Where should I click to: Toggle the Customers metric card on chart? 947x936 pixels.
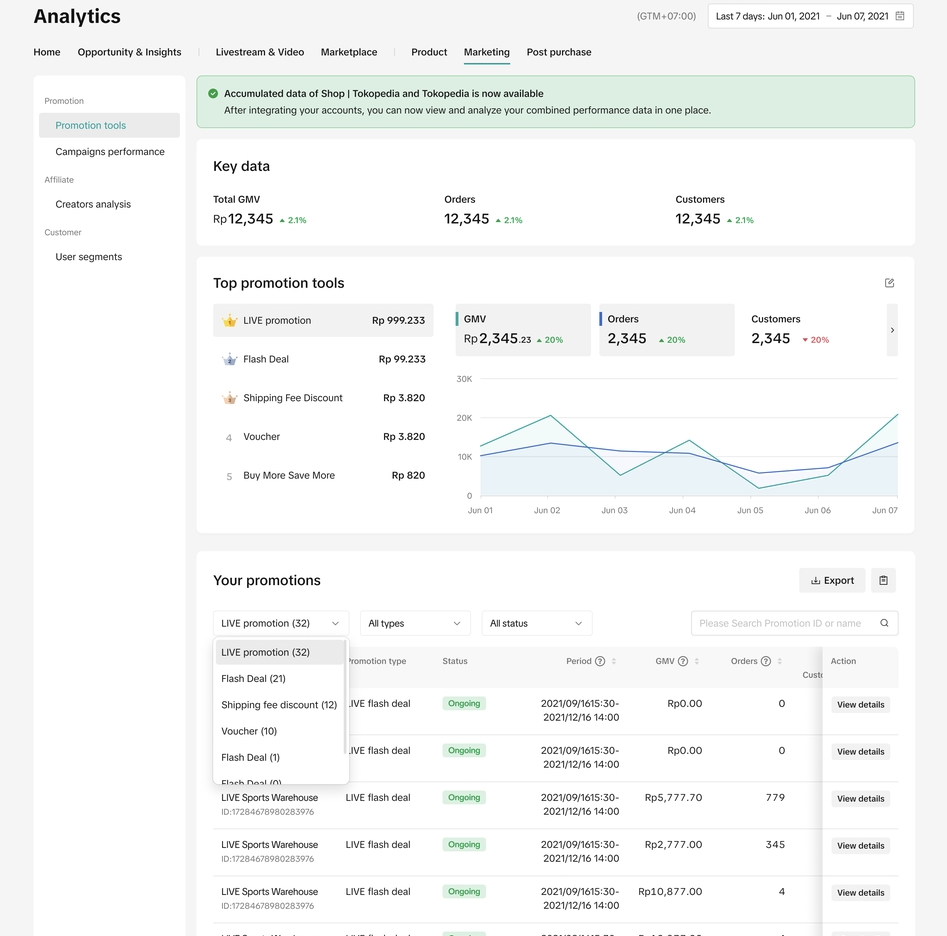810,330
